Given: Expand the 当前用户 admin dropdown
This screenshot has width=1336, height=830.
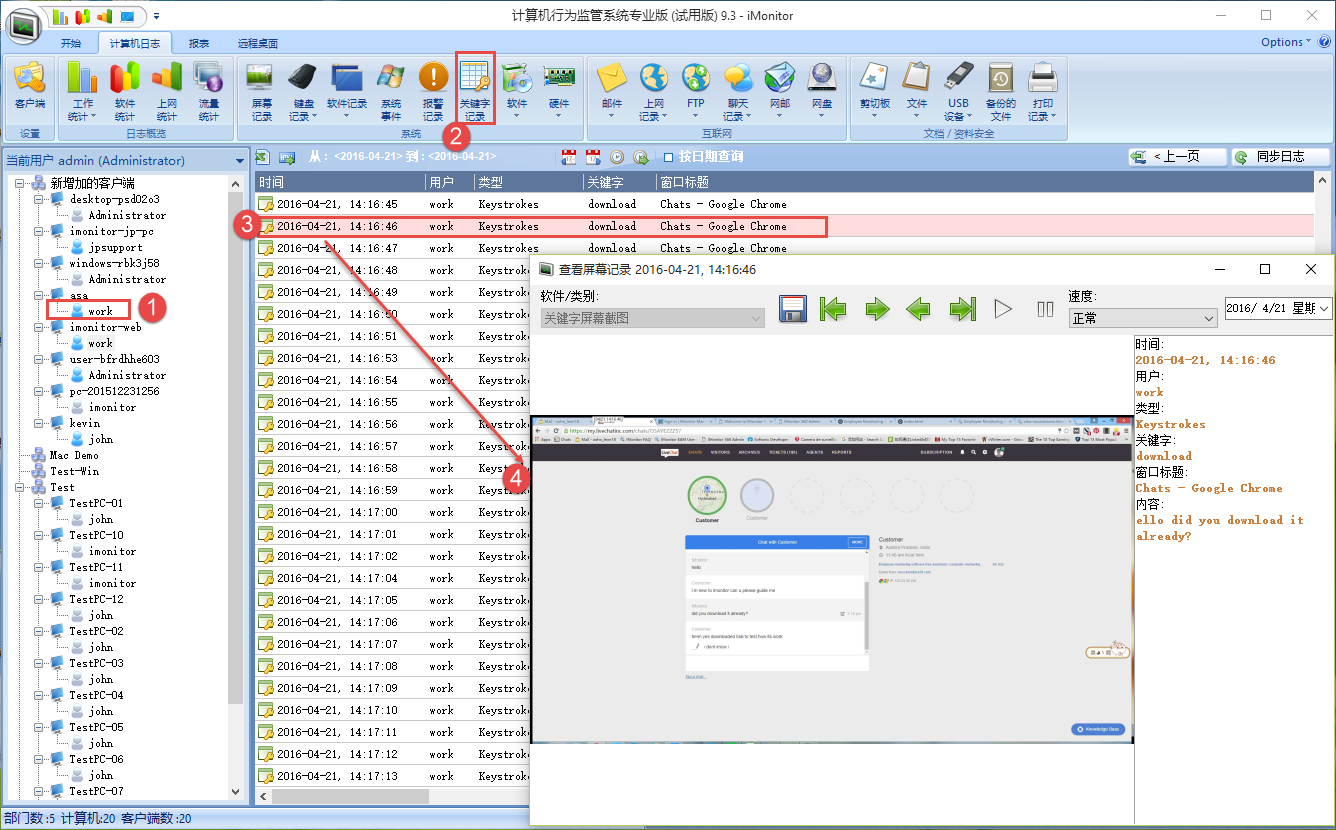Looking at the screenshot, I should click(x=239, y=161).
